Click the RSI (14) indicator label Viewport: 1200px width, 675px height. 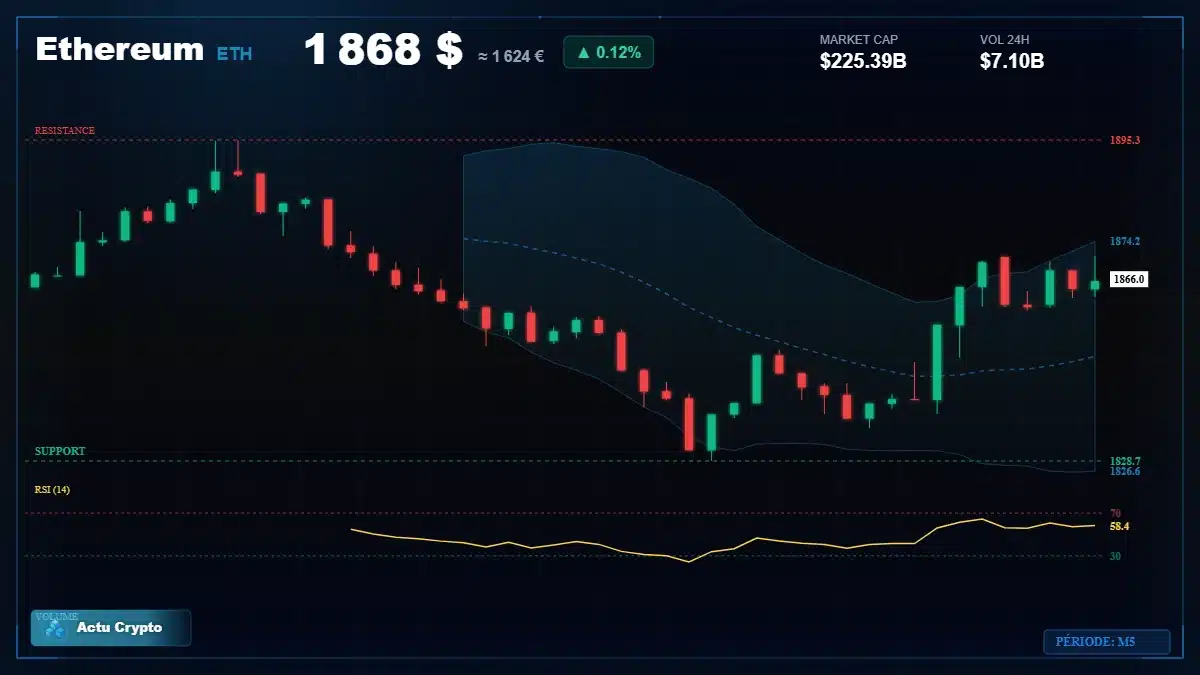coord(52,489)
